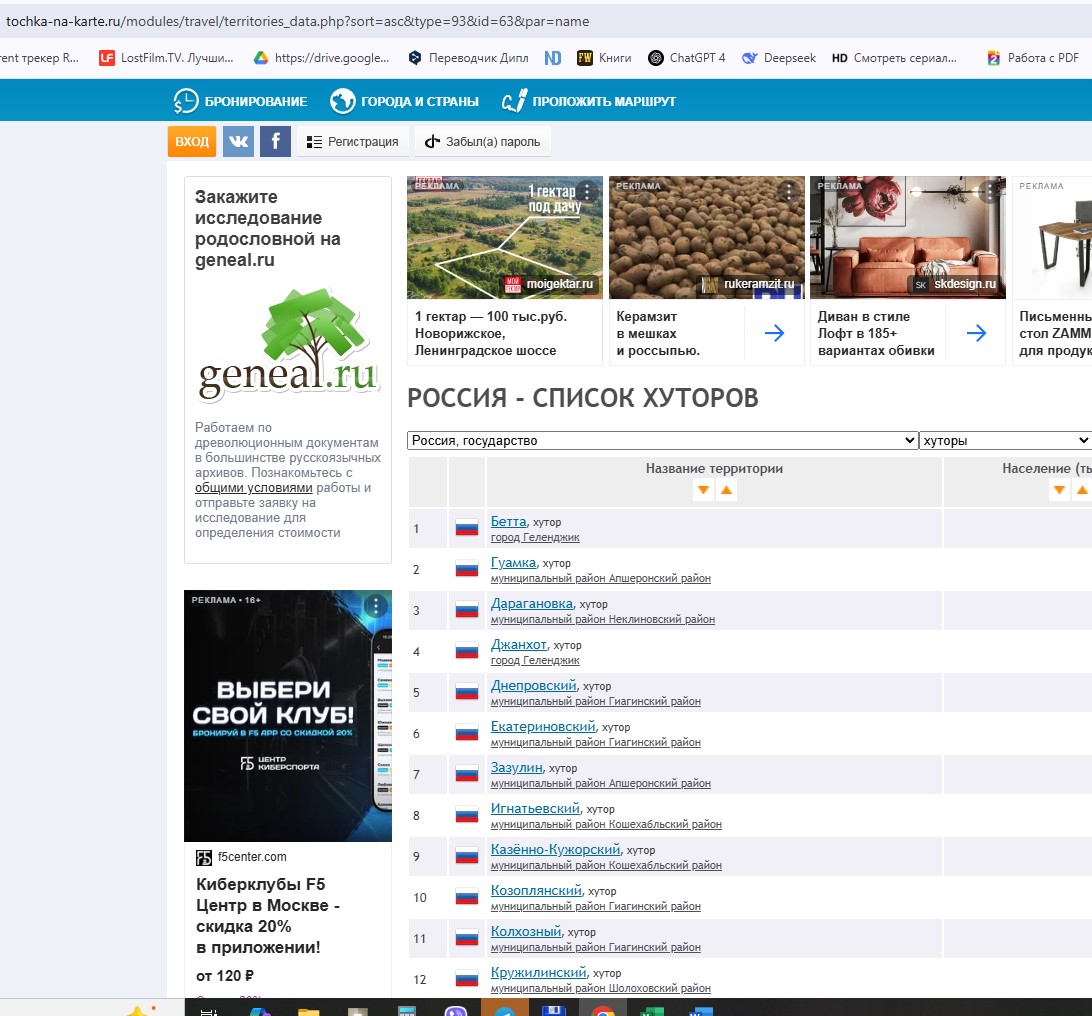
Task: Open Шолоховский район municipal link
Action: pyautogui.click(x=600, y=989)
